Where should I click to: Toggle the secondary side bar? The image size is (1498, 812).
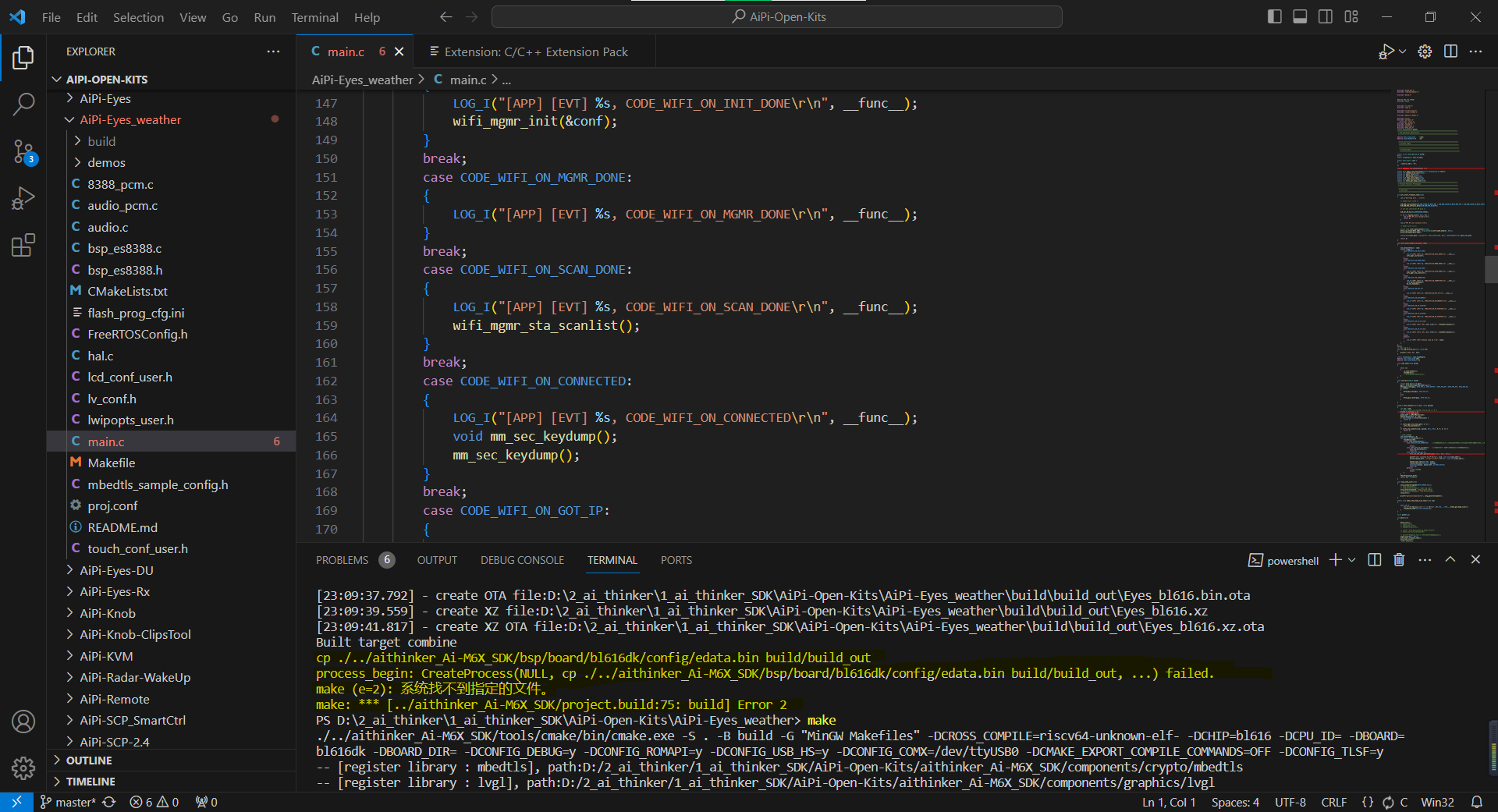pyautogui.click(x=1326, y=16)
